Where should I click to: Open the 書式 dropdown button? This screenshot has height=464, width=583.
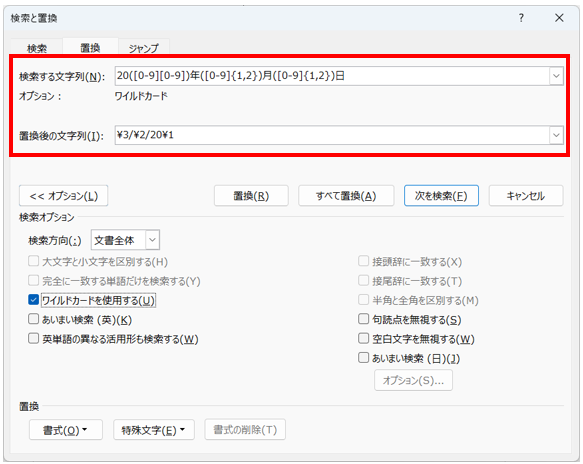[66, 430]
